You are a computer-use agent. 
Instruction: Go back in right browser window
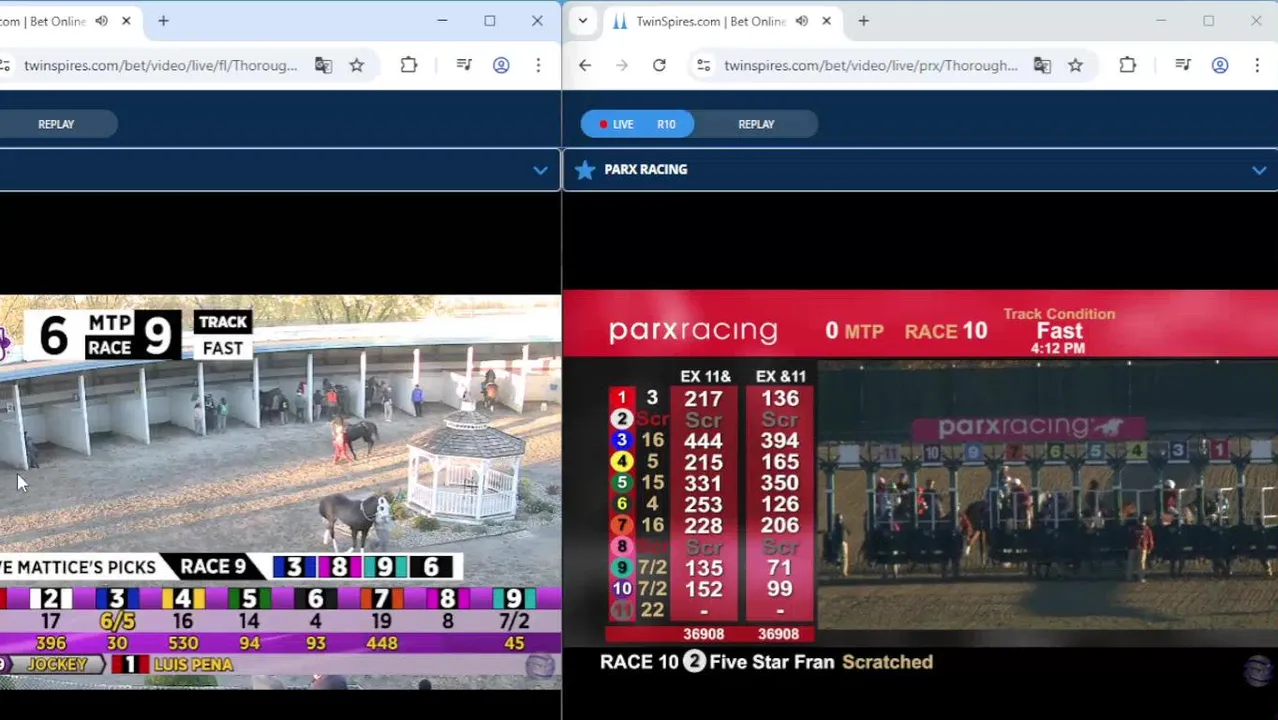[585, 65]
